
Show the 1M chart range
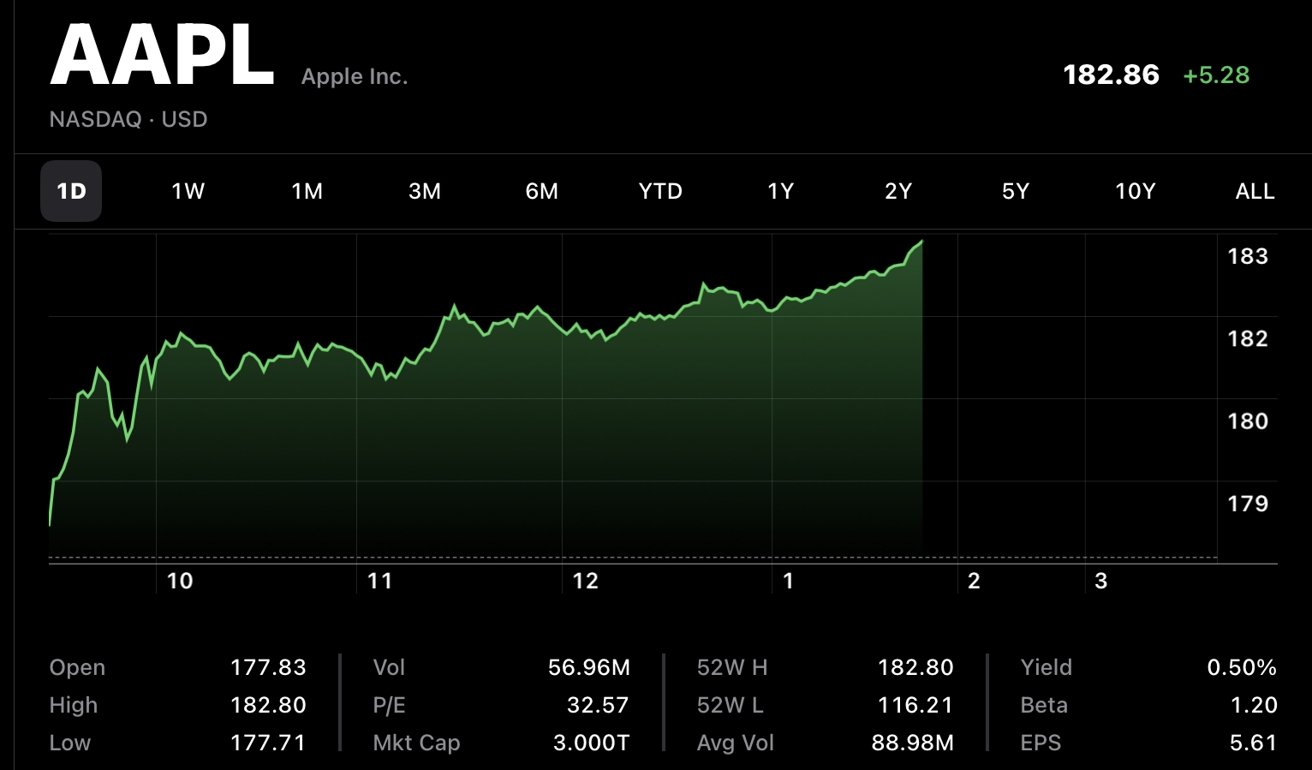[x=307, y=191]
